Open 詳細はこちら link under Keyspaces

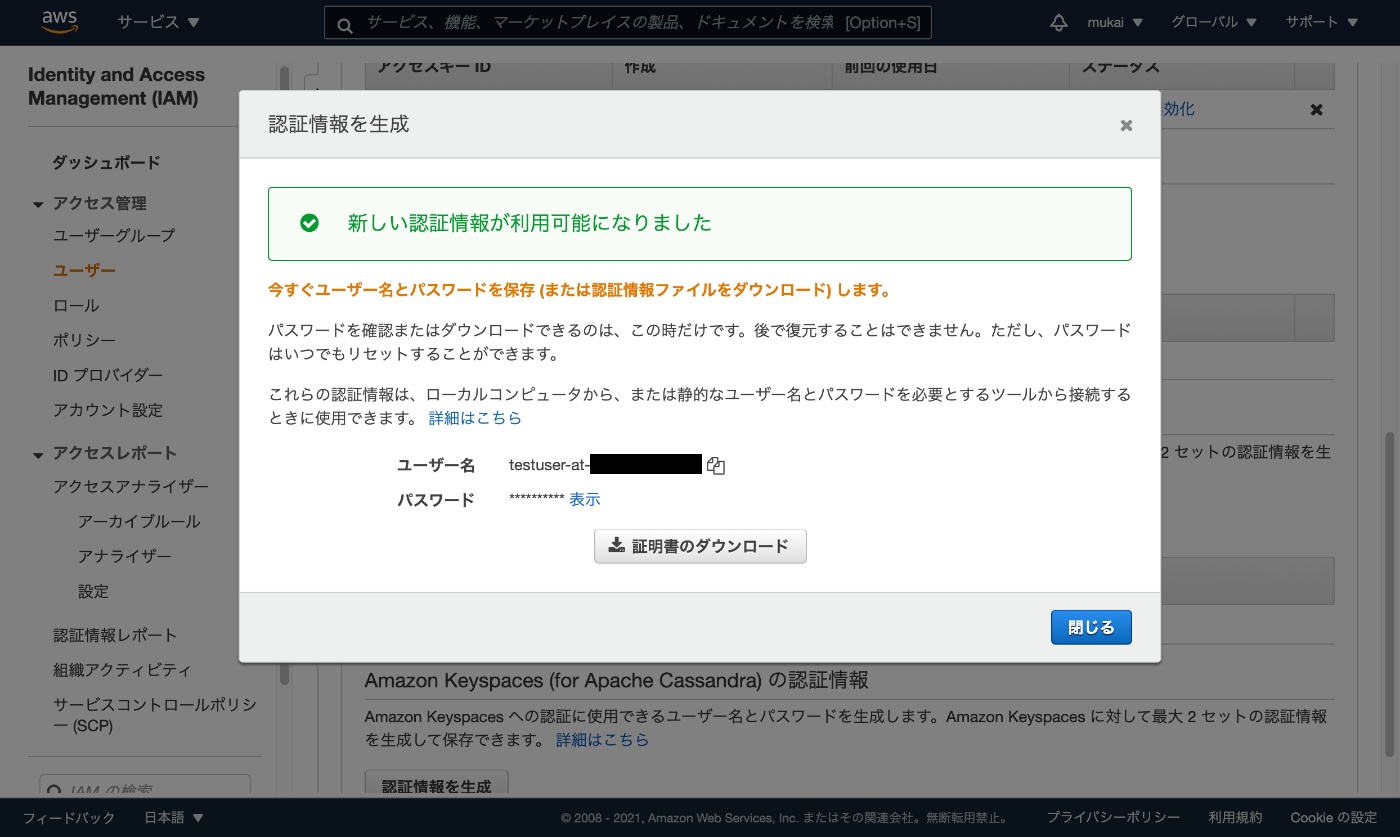tap(603, 740)
